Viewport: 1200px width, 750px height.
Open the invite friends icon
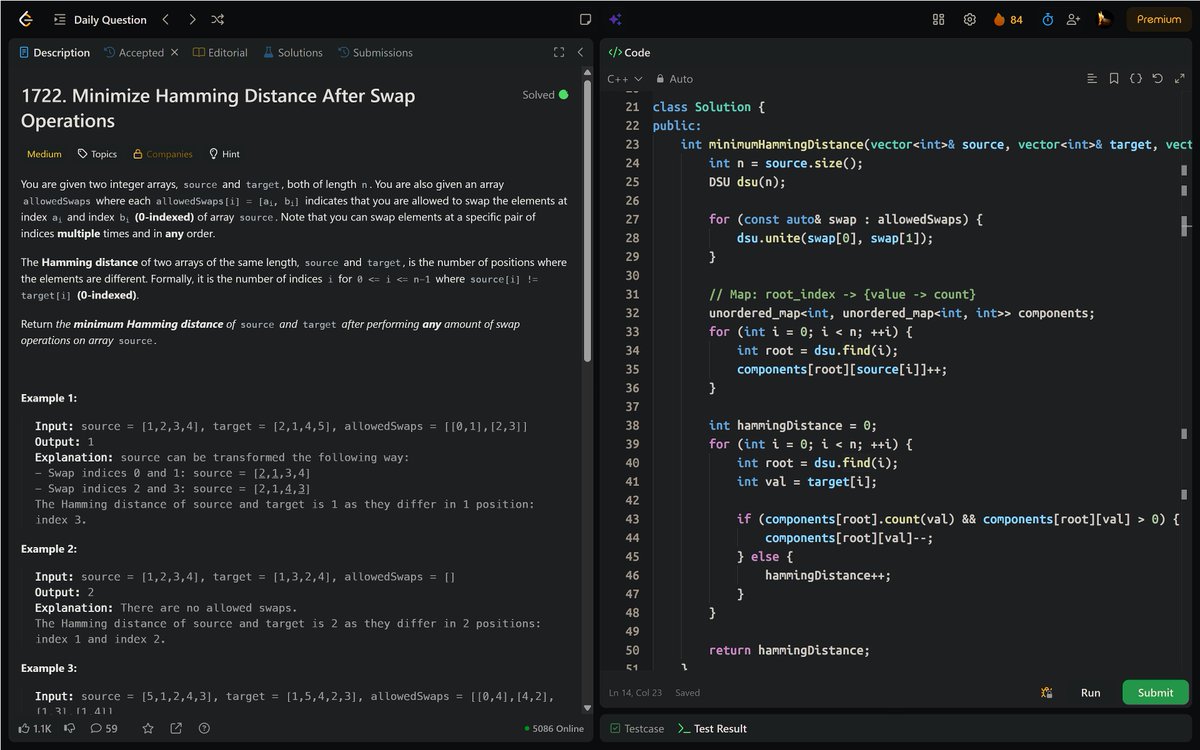click(x=1073, y=19)
